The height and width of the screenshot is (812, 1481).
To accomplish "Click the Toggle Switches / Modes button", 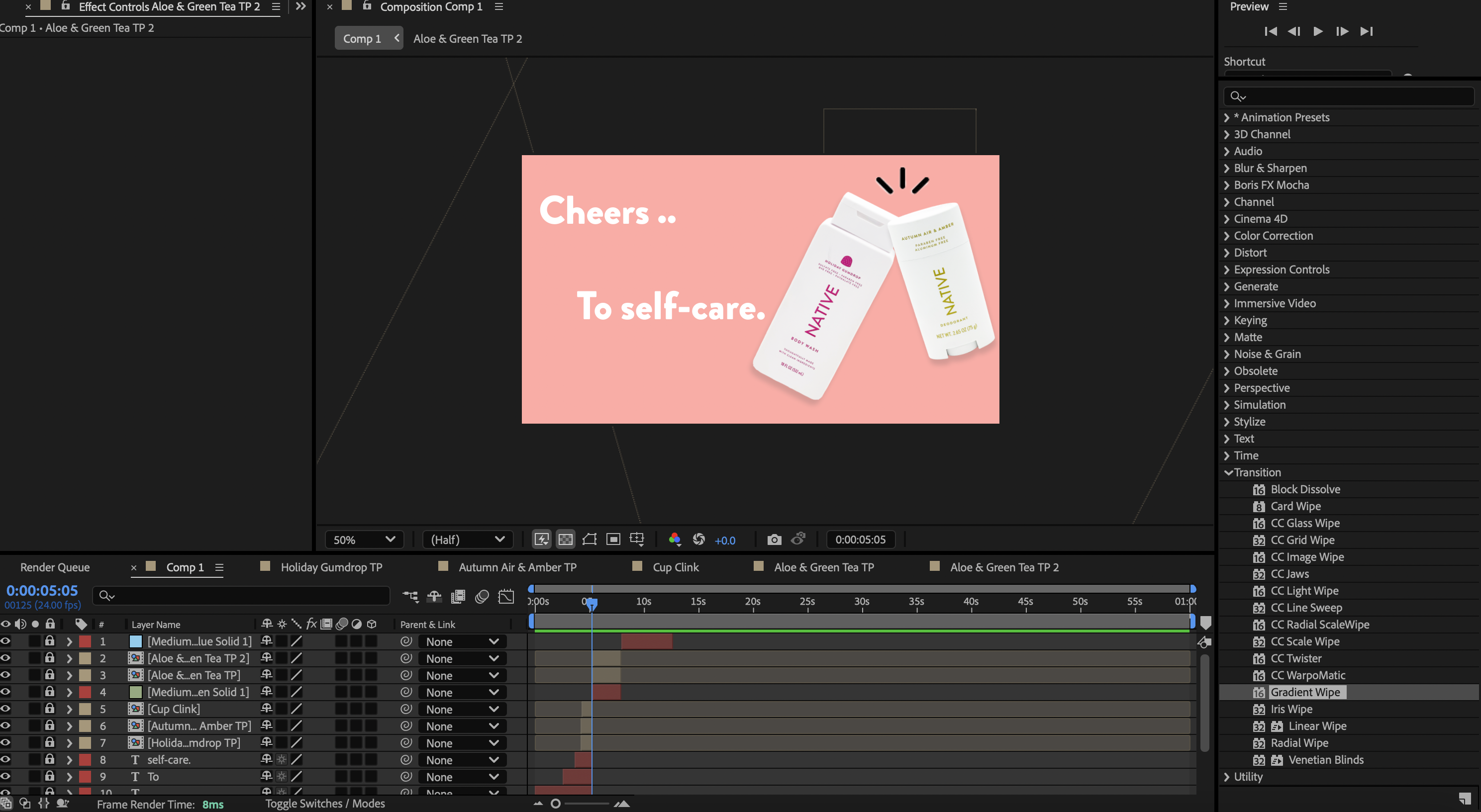I will pos(325,803).
